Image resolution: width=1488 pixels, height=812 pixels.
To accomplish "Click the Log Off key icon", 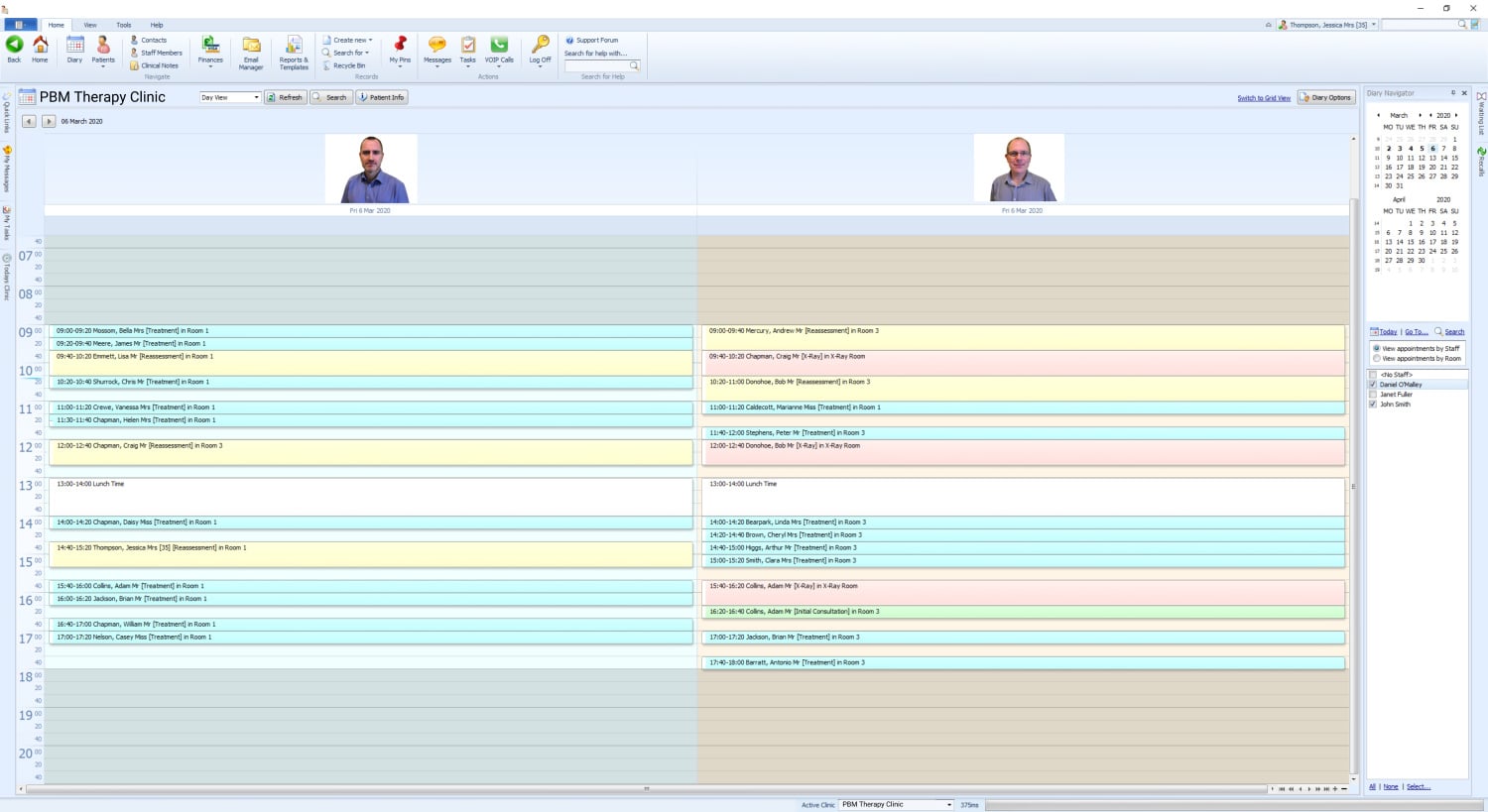I will pos(540,46).
